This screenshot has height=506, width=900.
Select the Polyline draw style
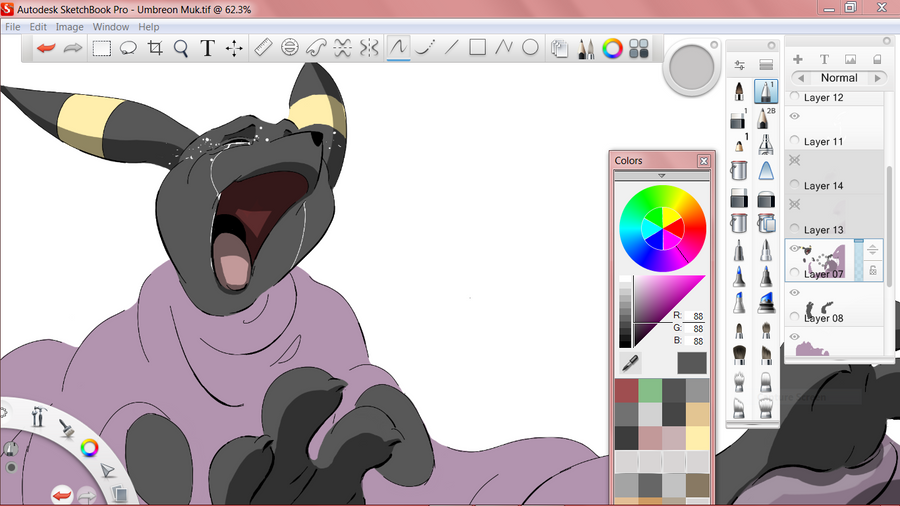pyautogui.click(x=504, y=47)
